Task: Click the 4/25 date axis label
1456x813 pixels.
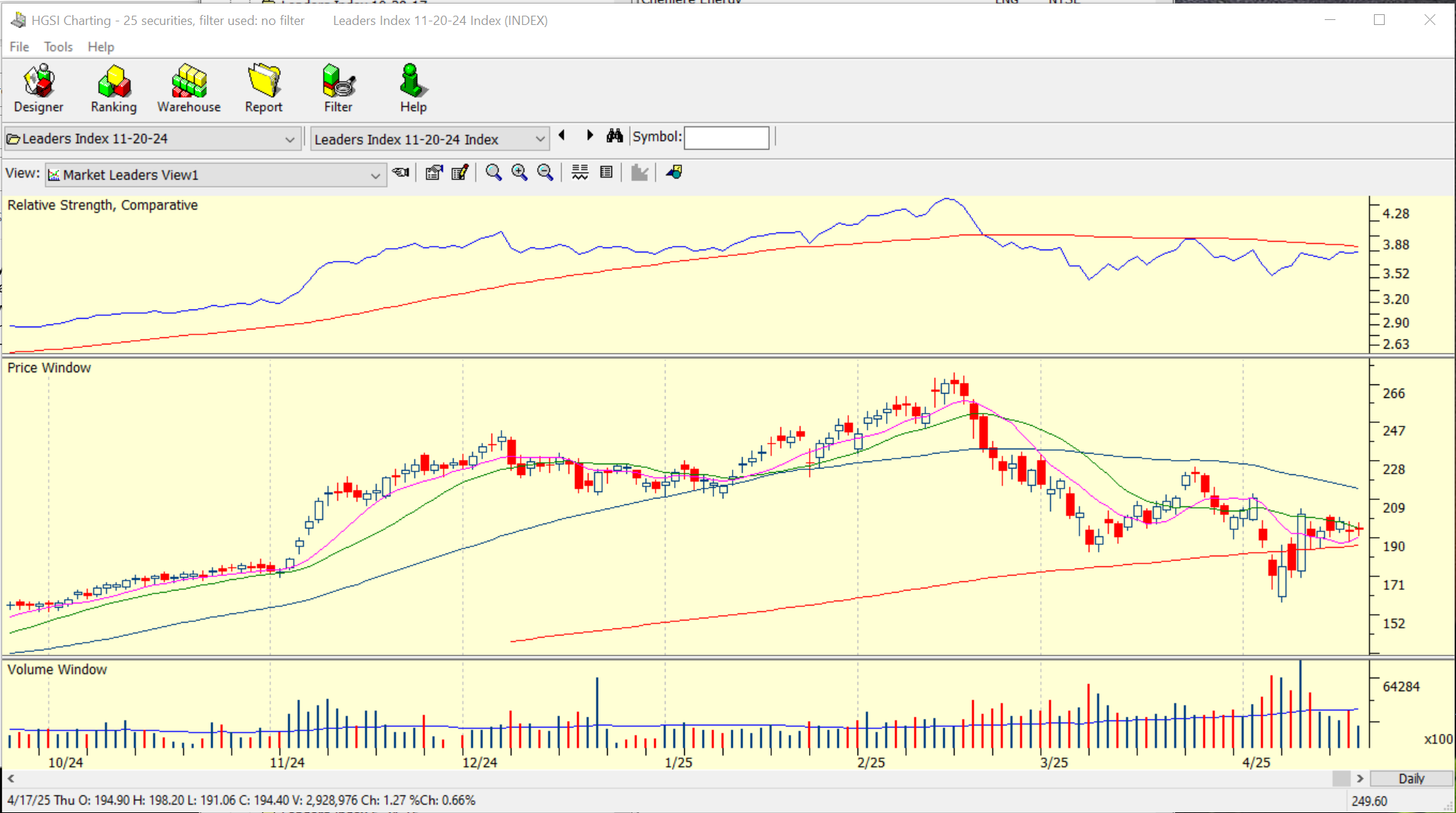Action: click(1256, 762)
